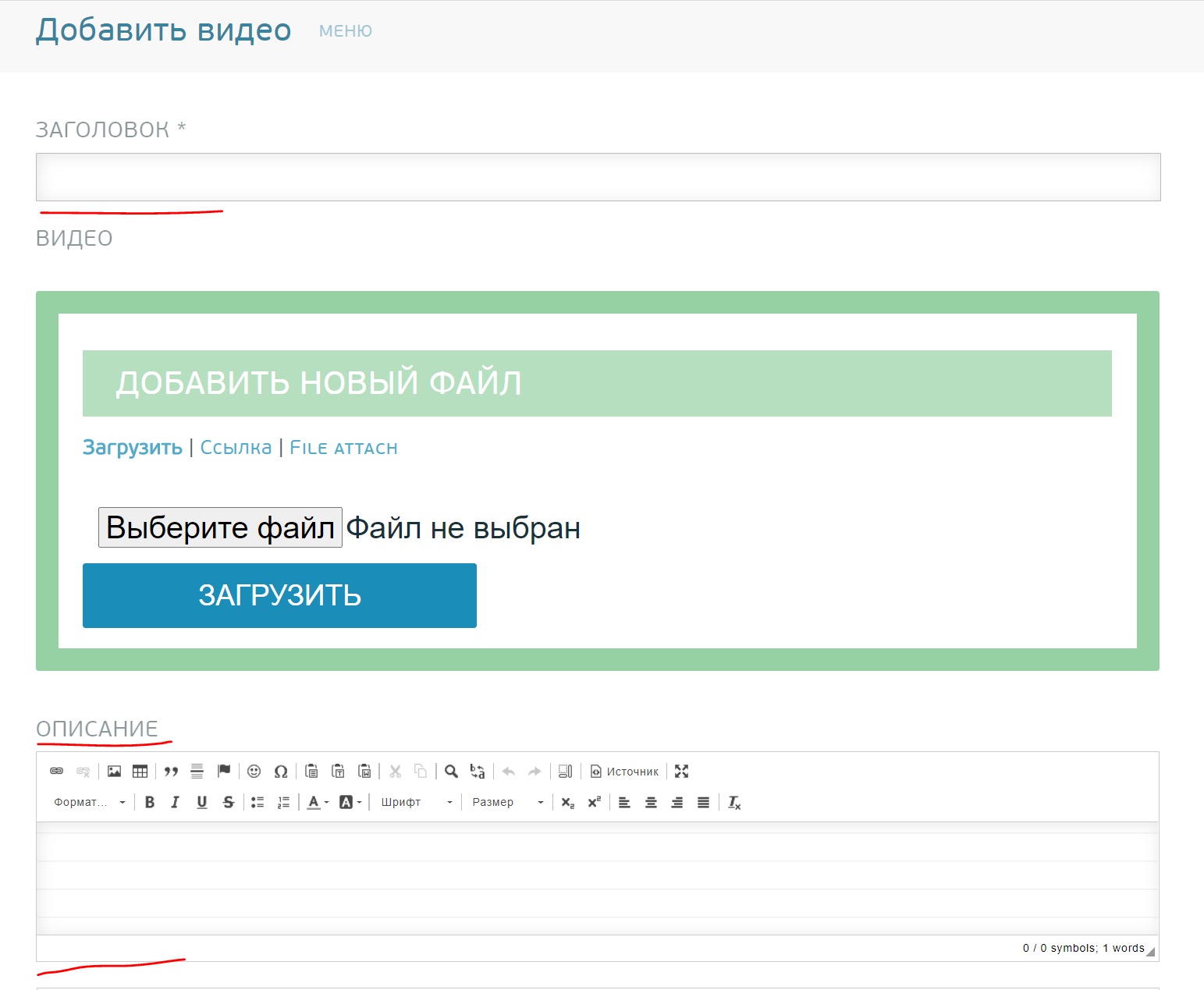This screenshot has width=1204, height=990.
Task: Focus the Заголовок title input field
Action: click(x=598, y=177)
